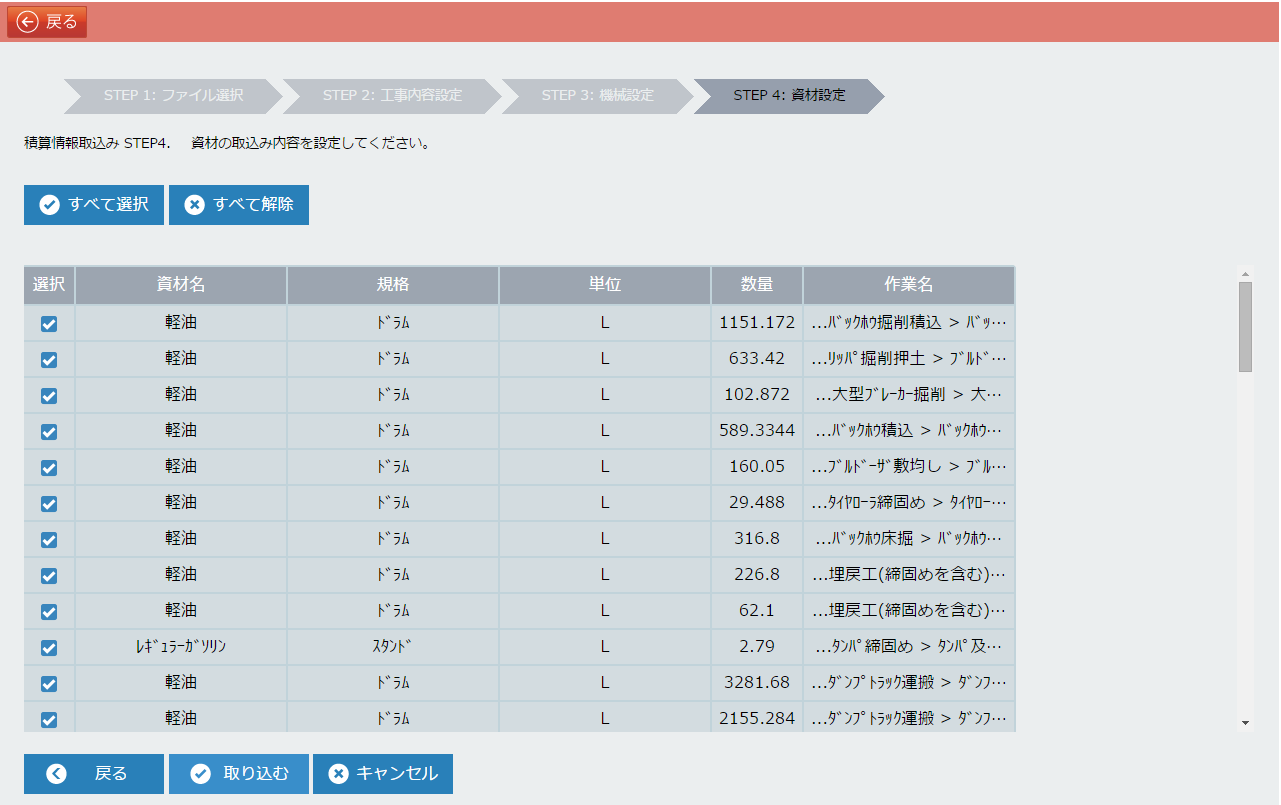
Task: Click the タンパ締固め work name cell
Action: click(909, 647)
